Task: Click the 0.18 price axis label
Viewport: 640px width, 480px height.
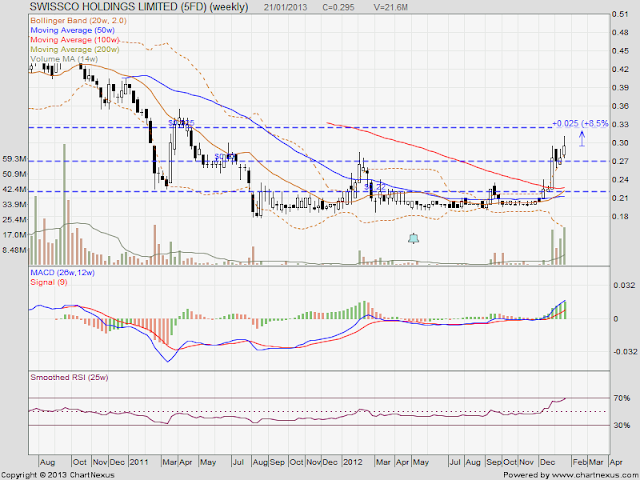Action: coord(620,216)
